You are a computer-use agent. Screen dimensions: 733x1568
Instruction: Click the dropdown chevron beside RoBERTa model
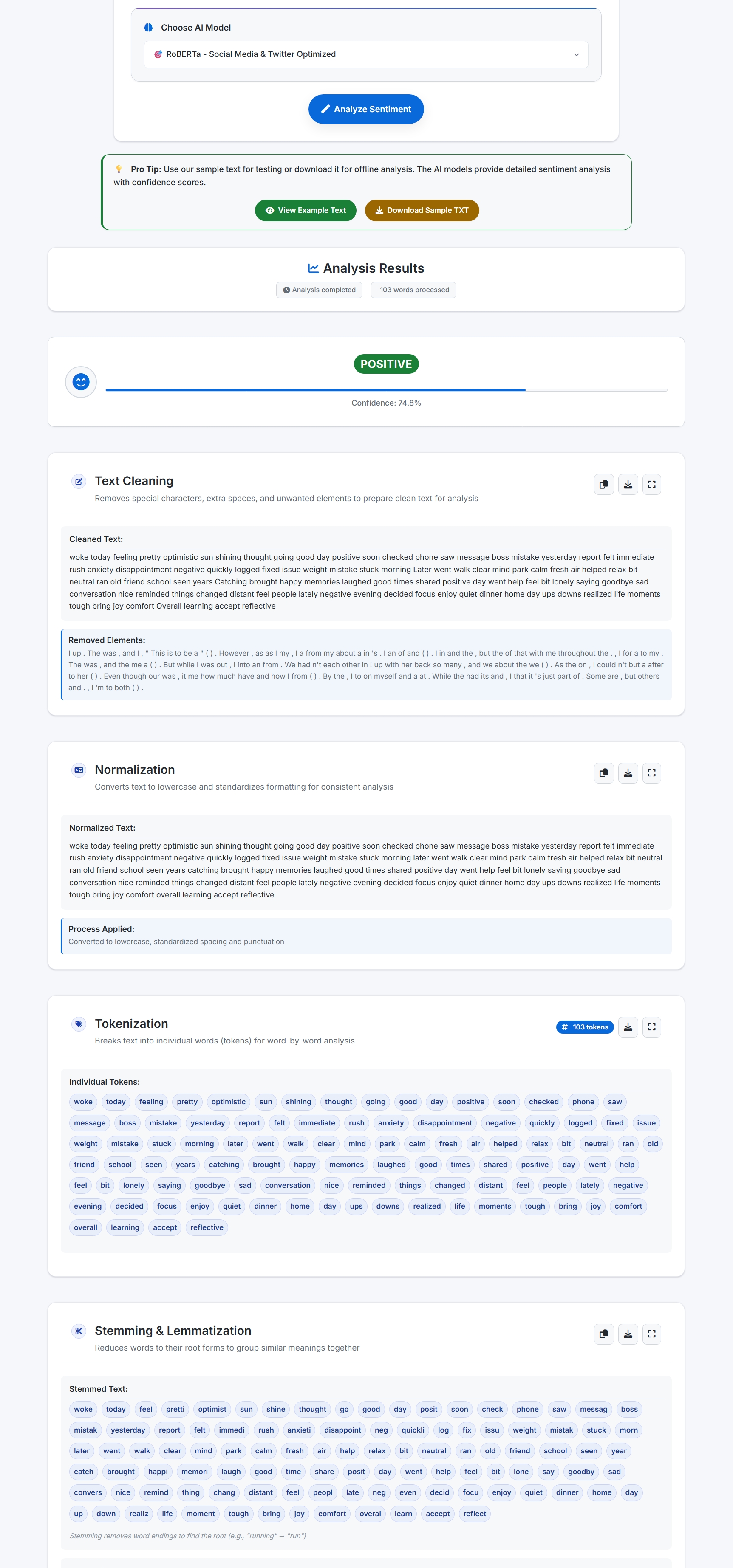(576, 55)
